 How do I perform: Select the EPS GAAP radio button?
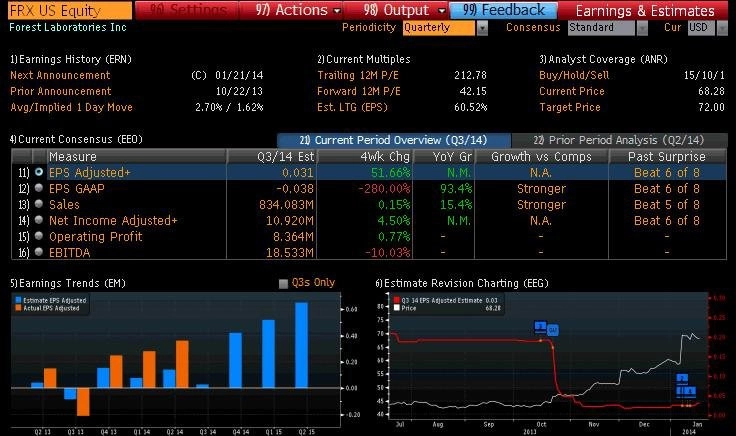[x=39, y=188]
